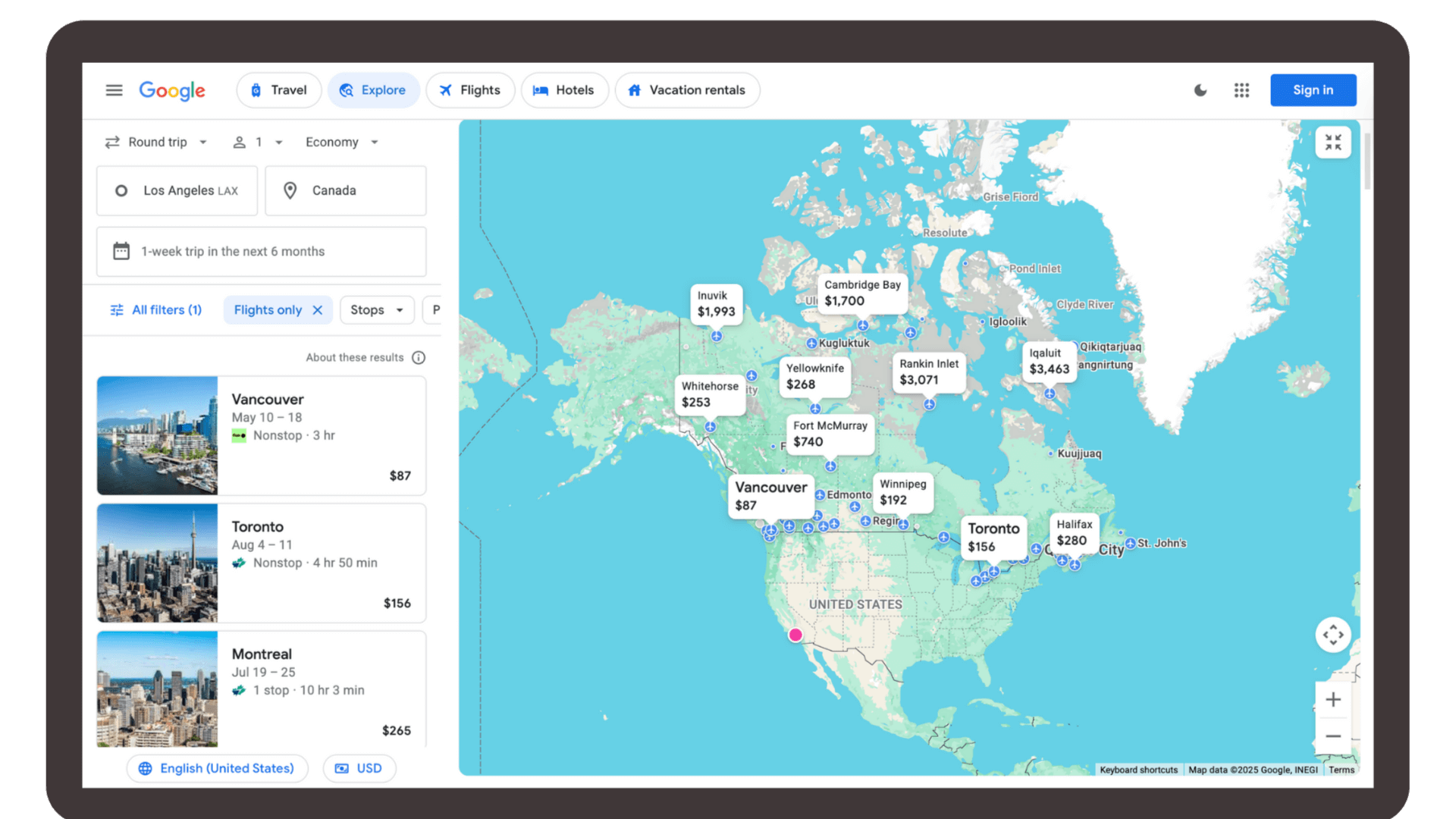Click Whitehorse $253 map label

pyautogui.click(x=710, y=394)
